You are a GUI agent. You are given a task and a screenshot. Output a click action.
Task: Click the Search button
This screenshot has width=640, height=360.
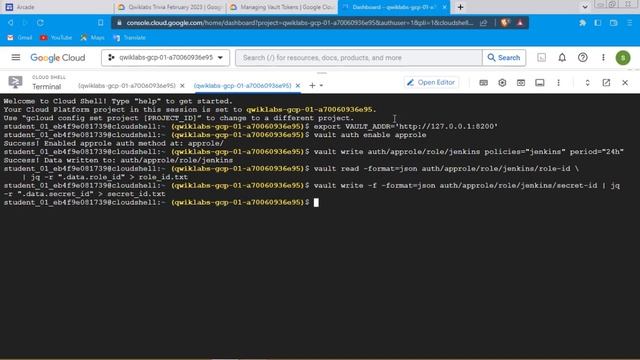click(x=504, y=58)
